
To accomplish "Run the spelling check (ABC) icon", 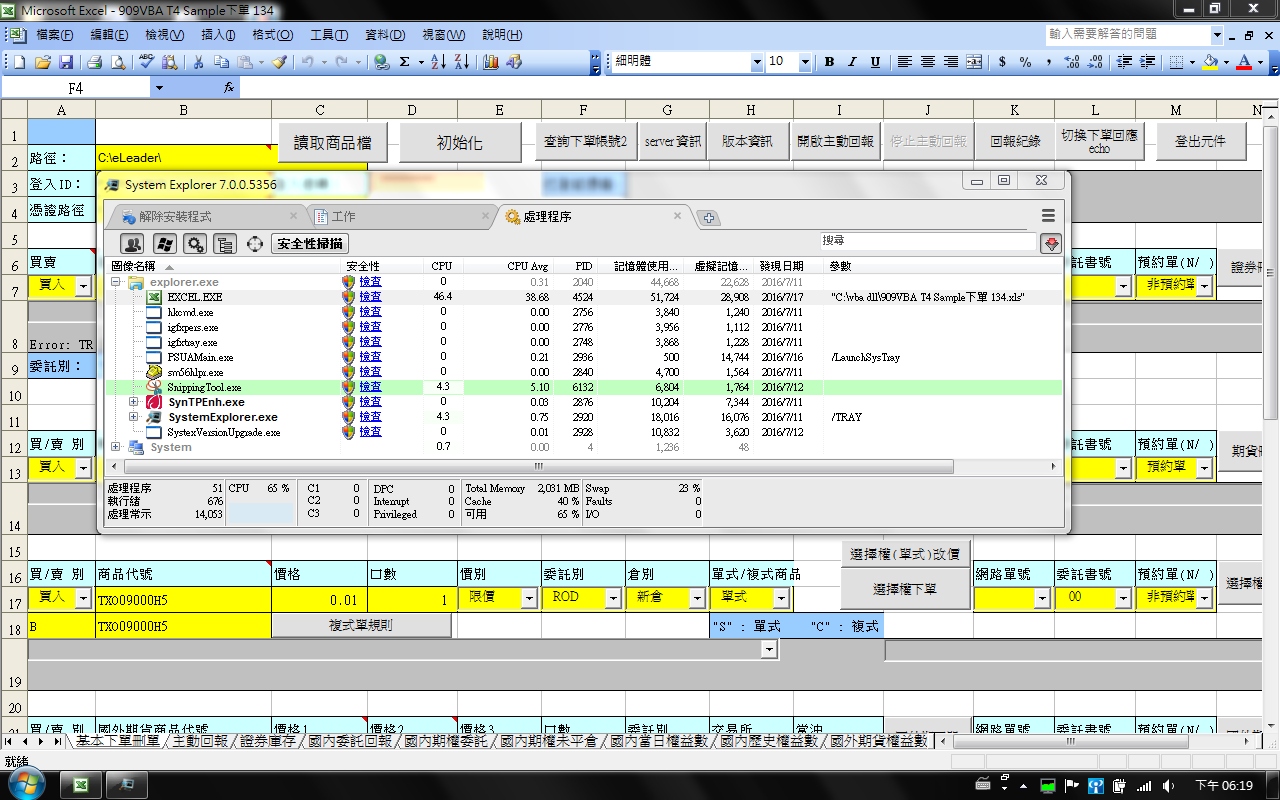I will [147, 62].
